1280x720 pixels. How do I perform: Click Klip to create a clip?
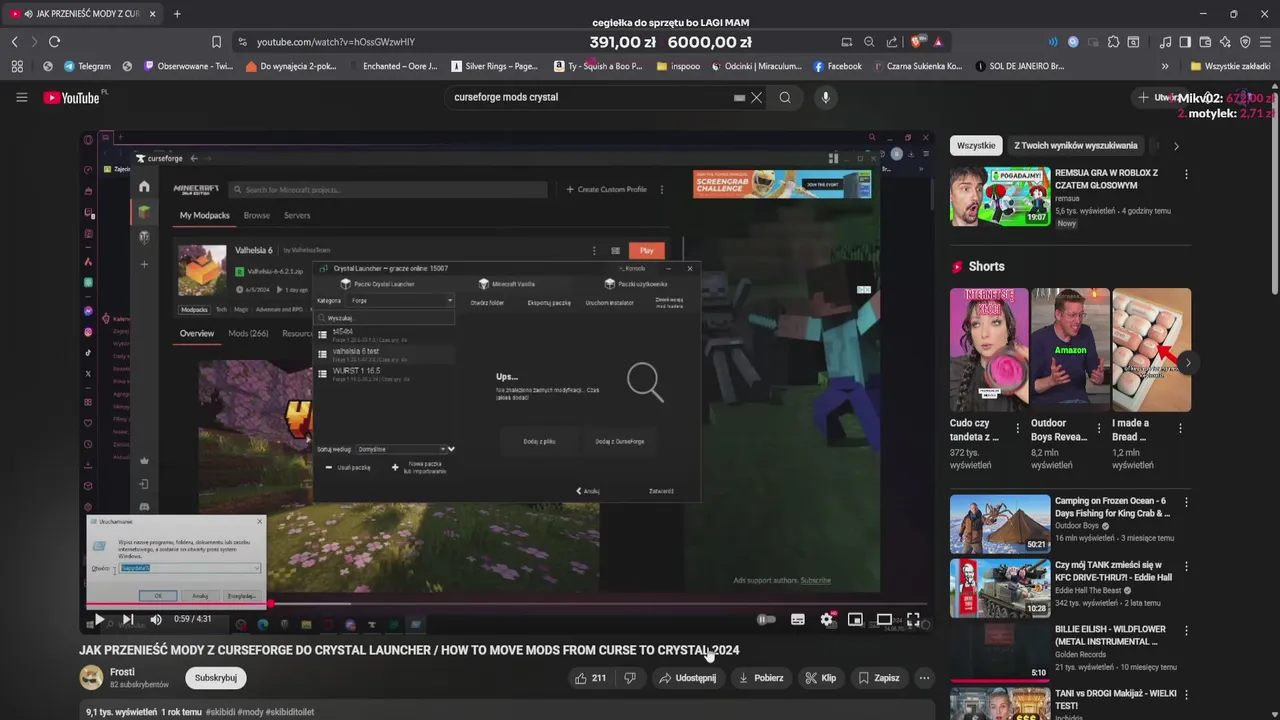click(821, 678)
